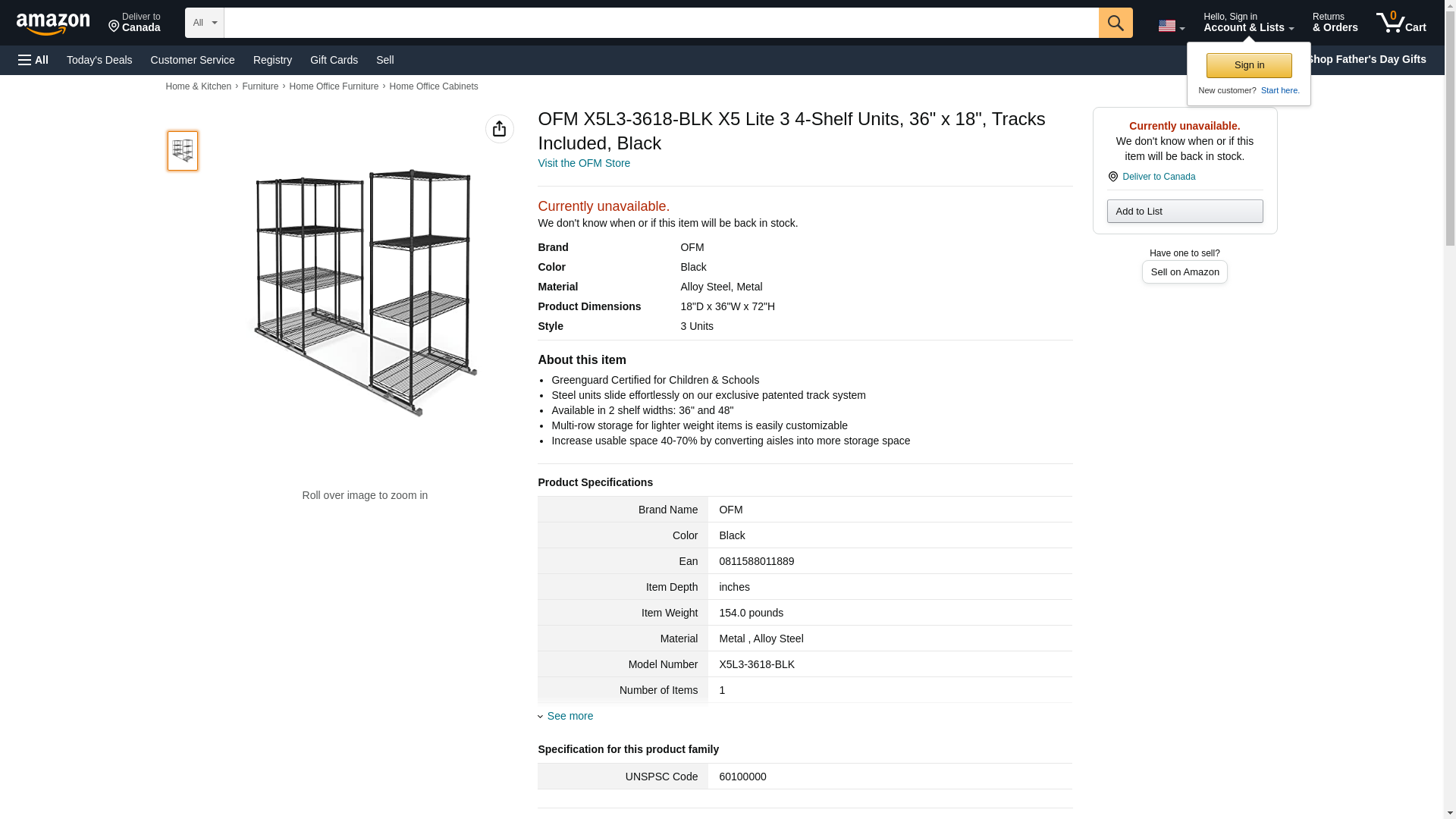Click the Amazon logo
Screen dimensions: 1456x819
click(x=53, y=24)
